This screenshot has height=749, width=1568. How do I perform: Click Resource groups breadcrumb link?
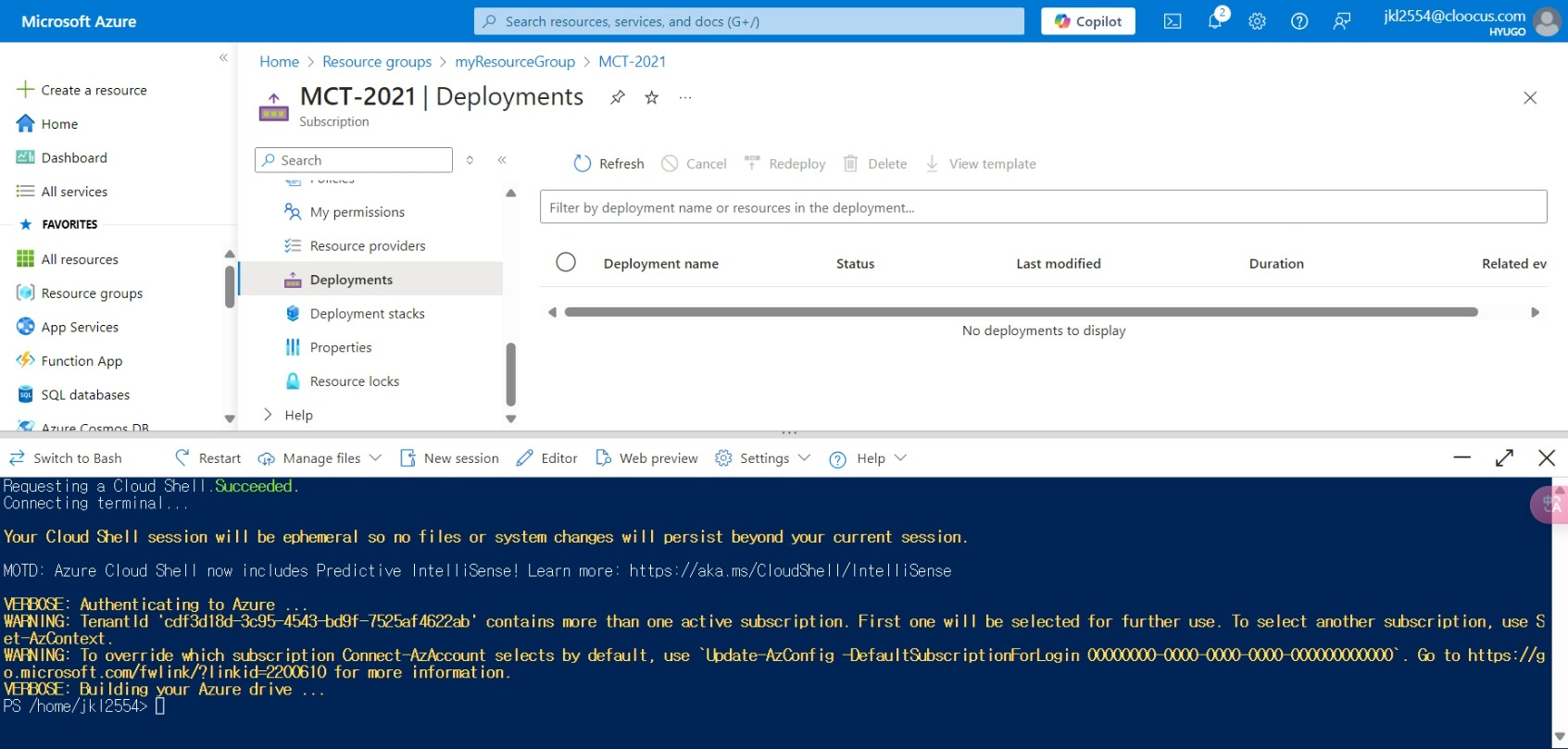click(x=377, y=61)
